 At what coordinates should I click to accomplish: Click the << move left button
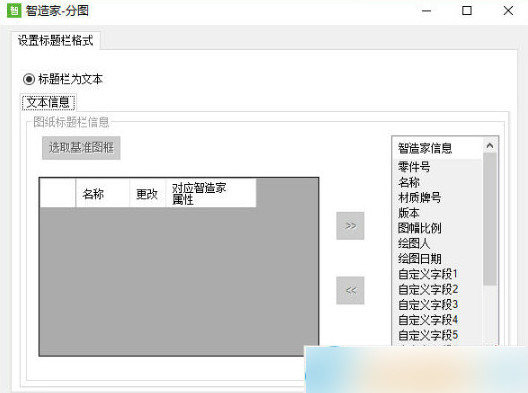(x=350, y=290)
